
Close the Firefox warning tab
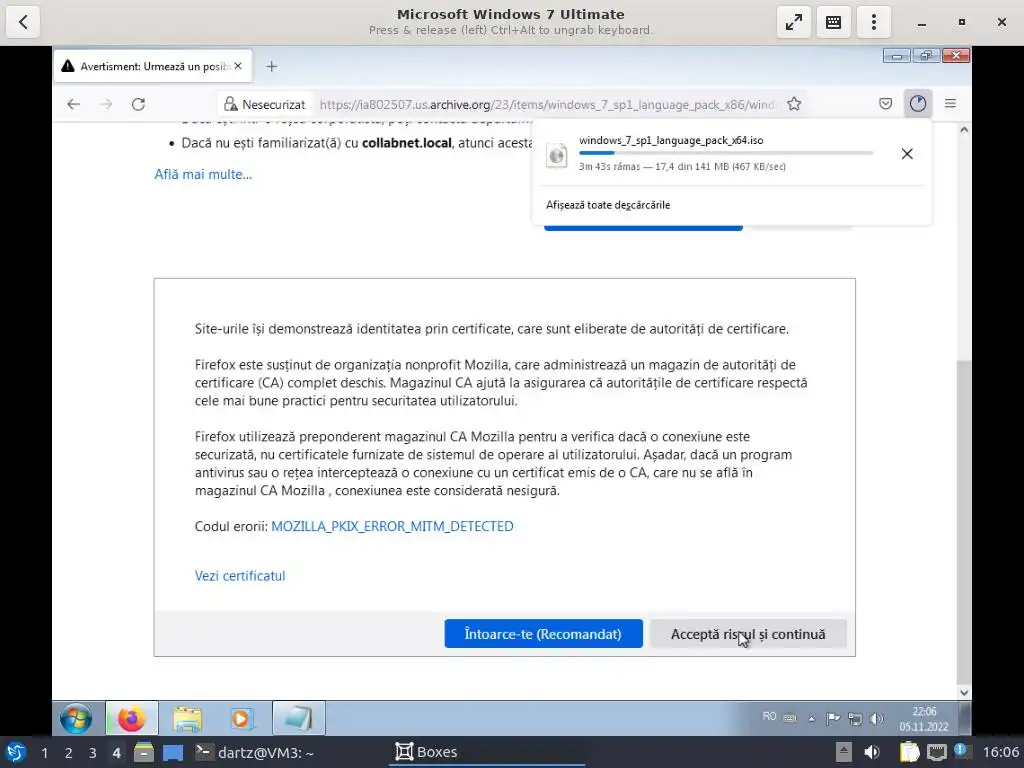click(238, 66)
